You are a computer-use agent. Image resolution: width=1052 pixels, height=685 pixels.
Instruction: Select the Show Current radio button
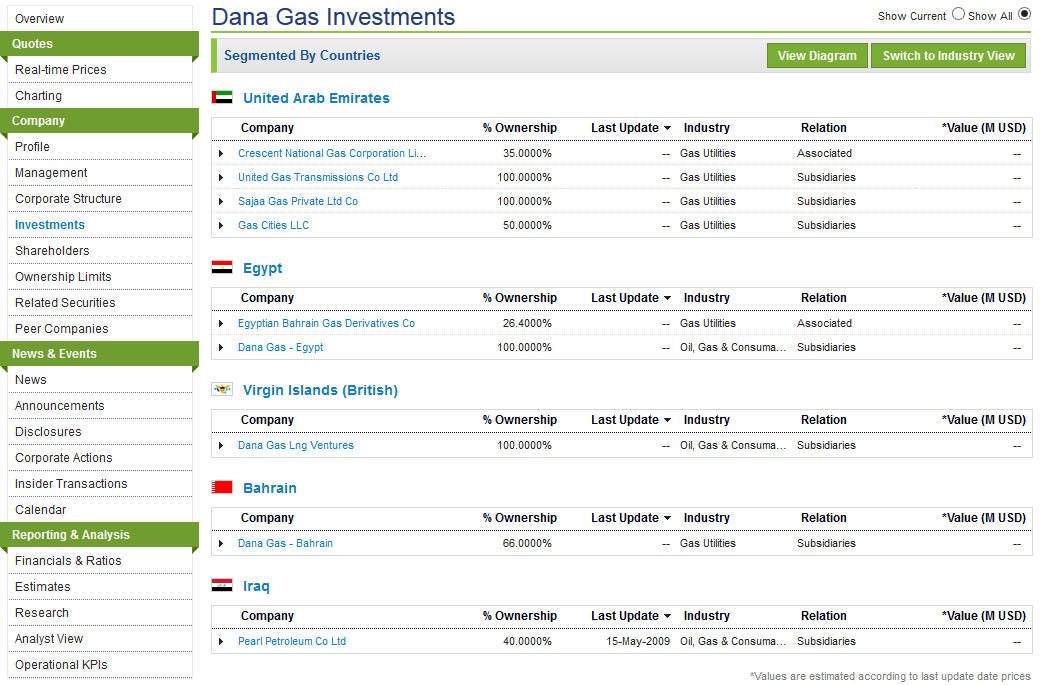(x=958, y=13)
